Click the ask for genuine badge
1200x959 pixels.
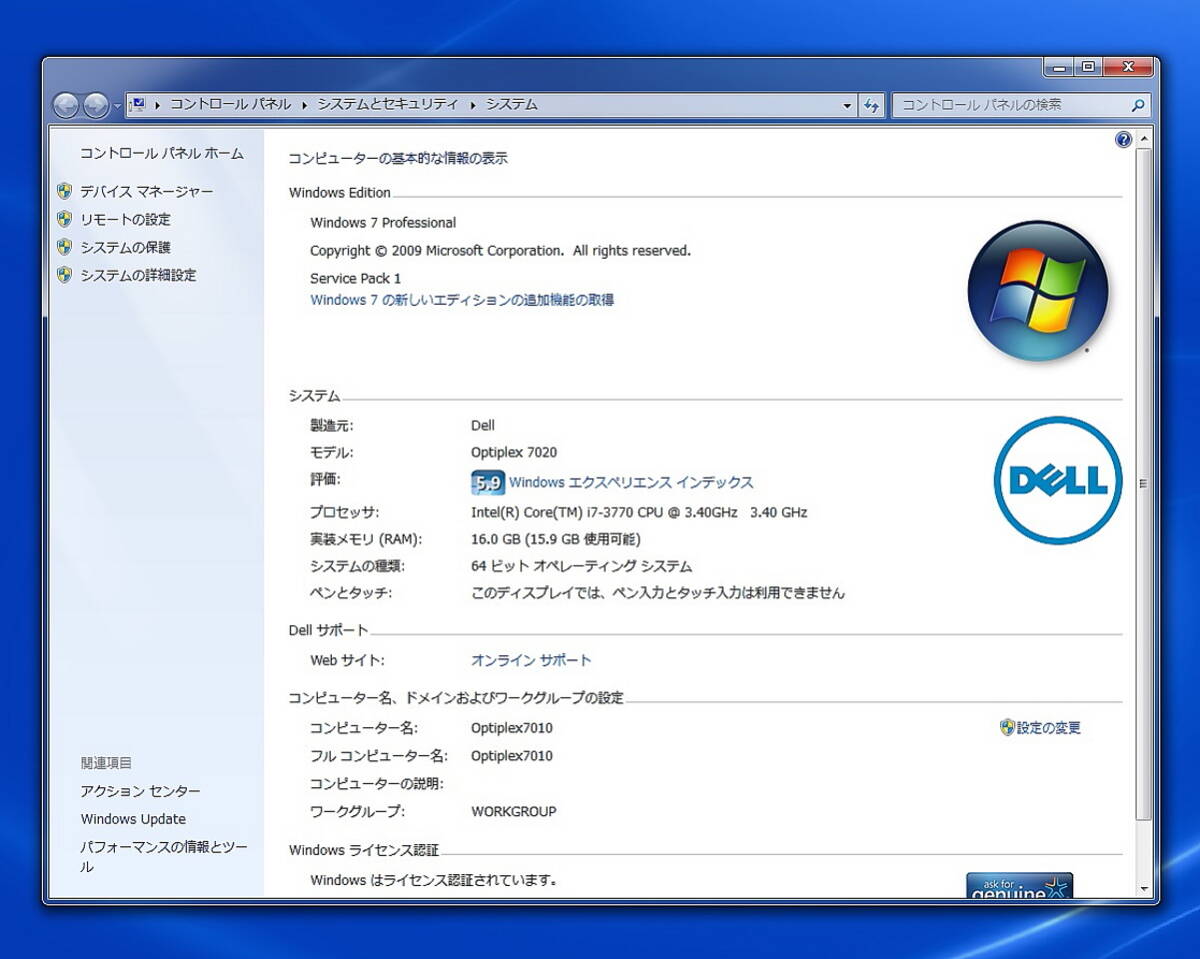[x=1019, y=885]
